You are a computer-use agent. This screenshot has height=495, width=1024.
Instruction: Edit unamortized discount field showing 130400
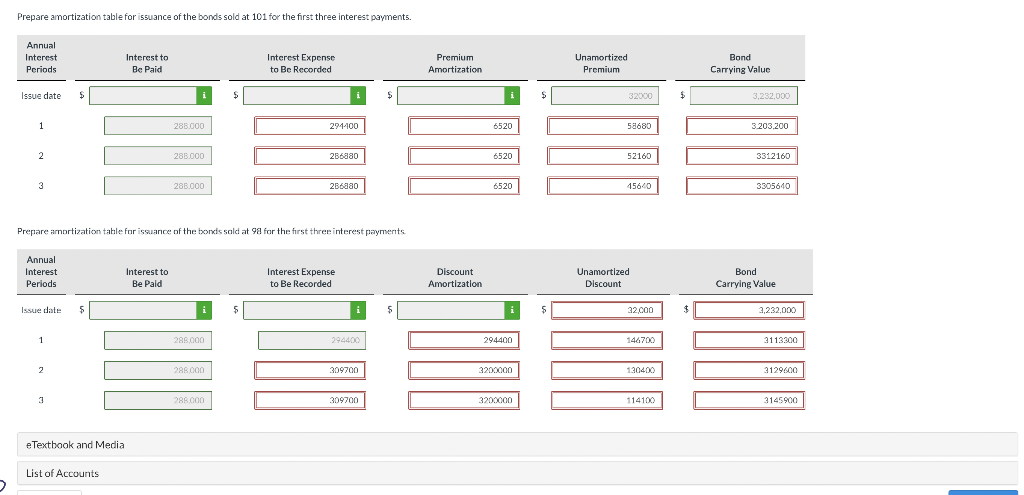click(x=607, y=370)
